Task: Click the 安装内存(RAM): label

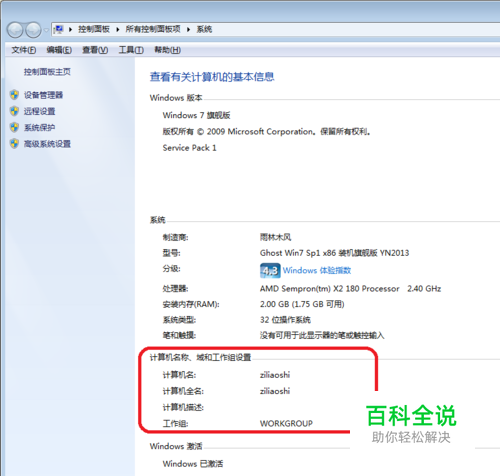Action: (x=191, y=304)
